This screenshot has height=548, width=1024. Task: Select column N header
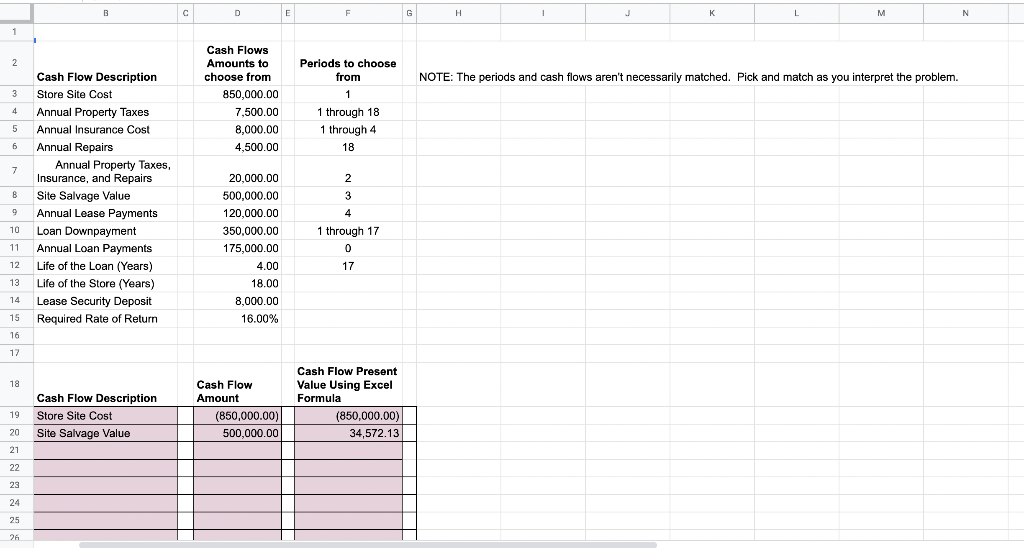pos(966,12)
